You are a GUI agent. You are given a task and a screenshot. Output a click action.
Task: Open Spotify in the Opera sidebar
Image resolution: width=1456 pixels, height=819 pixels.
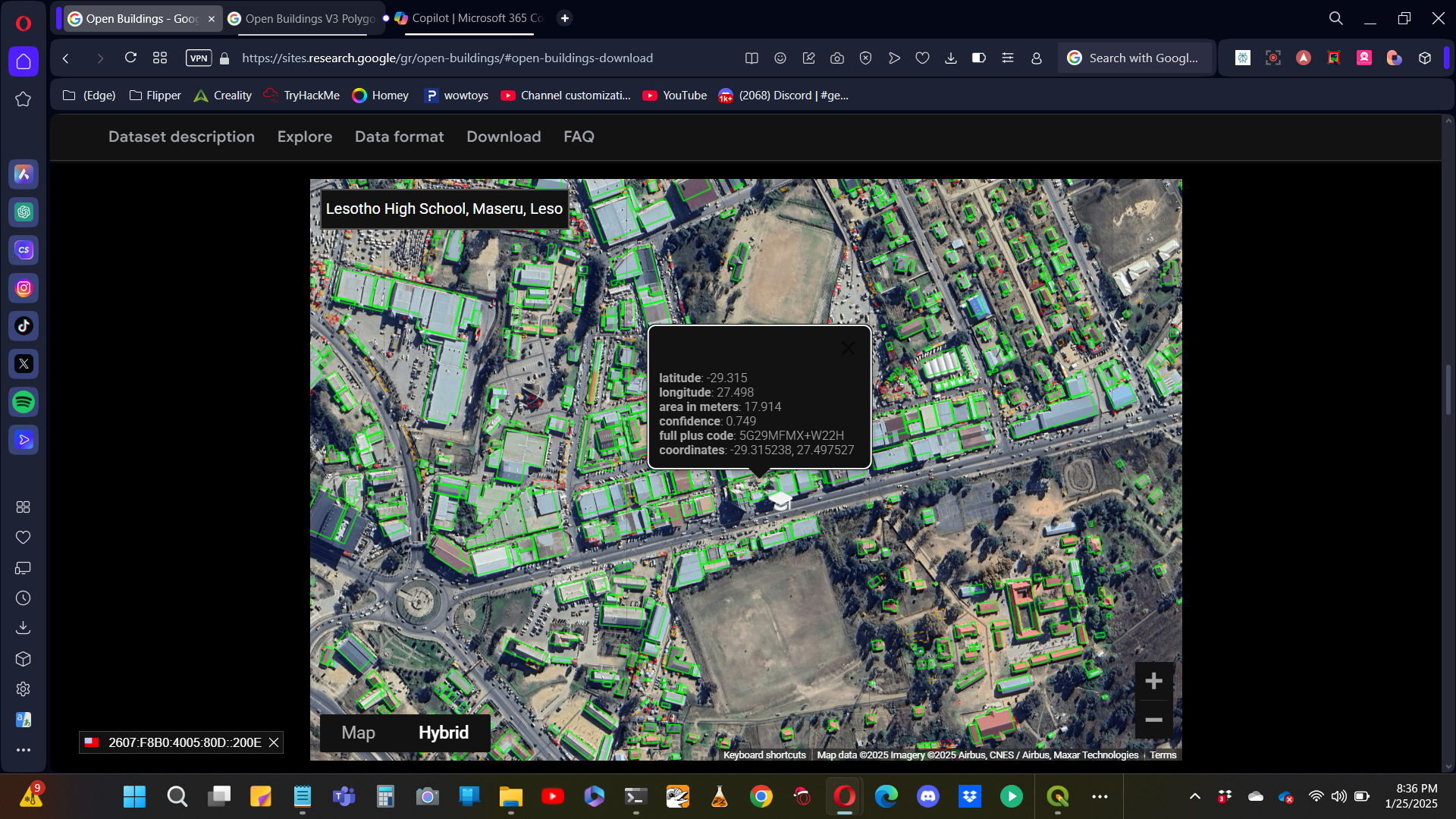24,402
